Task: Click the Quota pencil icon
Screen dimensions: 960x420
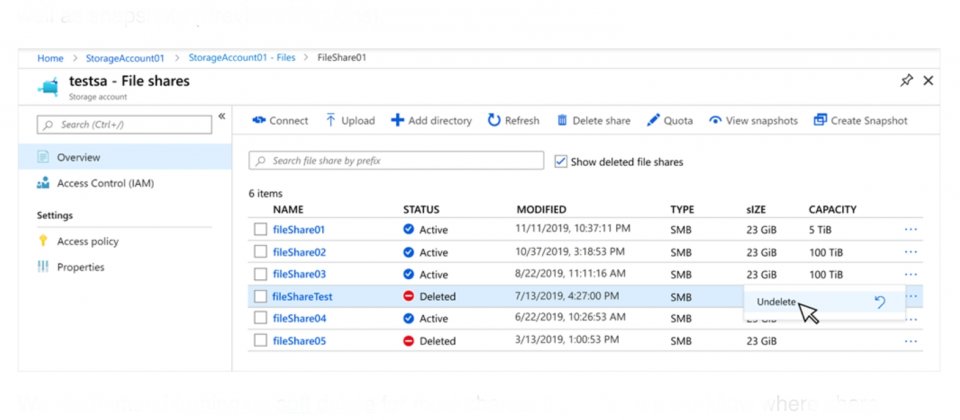Action: click(x=653, y=120)
